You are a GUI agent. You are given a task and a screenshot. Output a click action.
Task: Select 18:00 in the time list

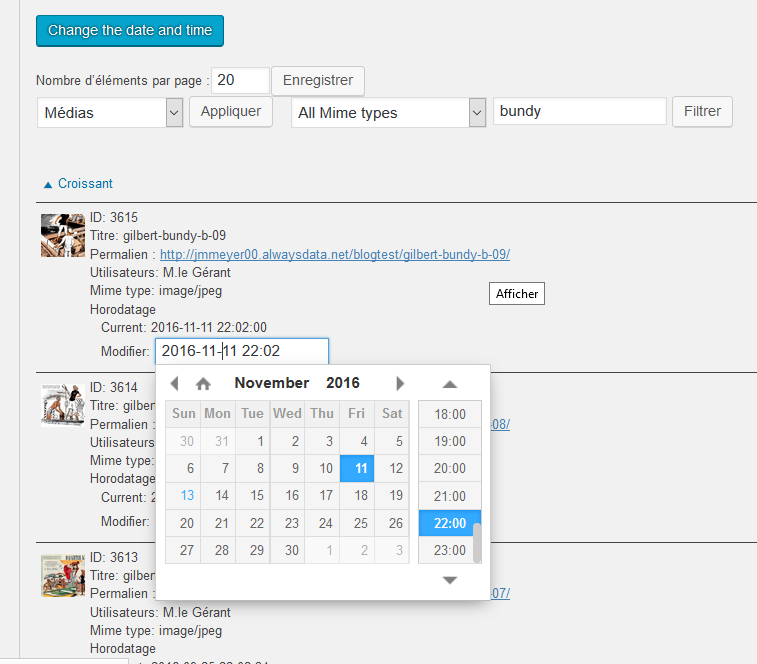[449, 414]
